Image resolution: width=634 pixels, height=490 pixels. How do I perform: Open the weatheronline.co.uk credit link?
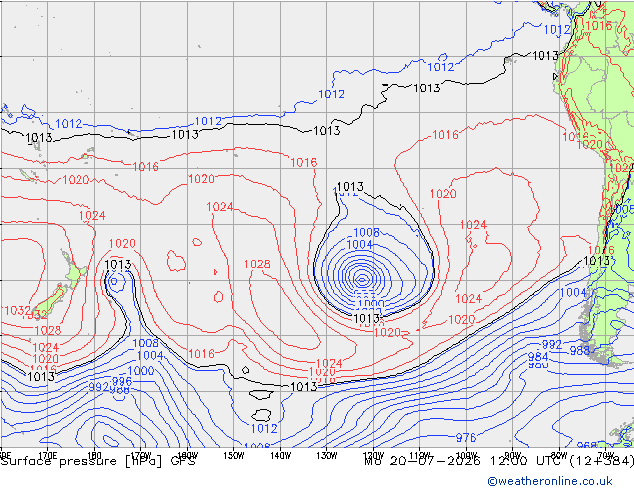tap(550, 481)
